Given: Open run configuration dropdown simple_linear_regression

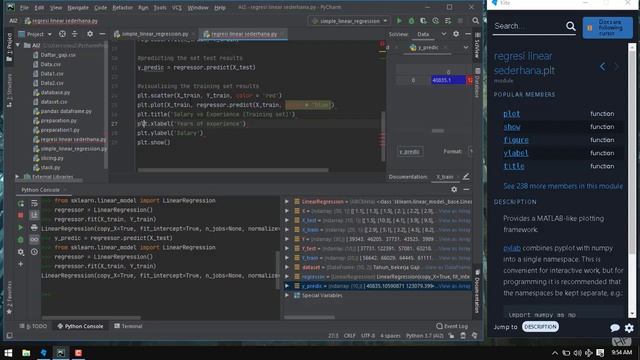Looking at the screenshot, I should click(349, 21).
